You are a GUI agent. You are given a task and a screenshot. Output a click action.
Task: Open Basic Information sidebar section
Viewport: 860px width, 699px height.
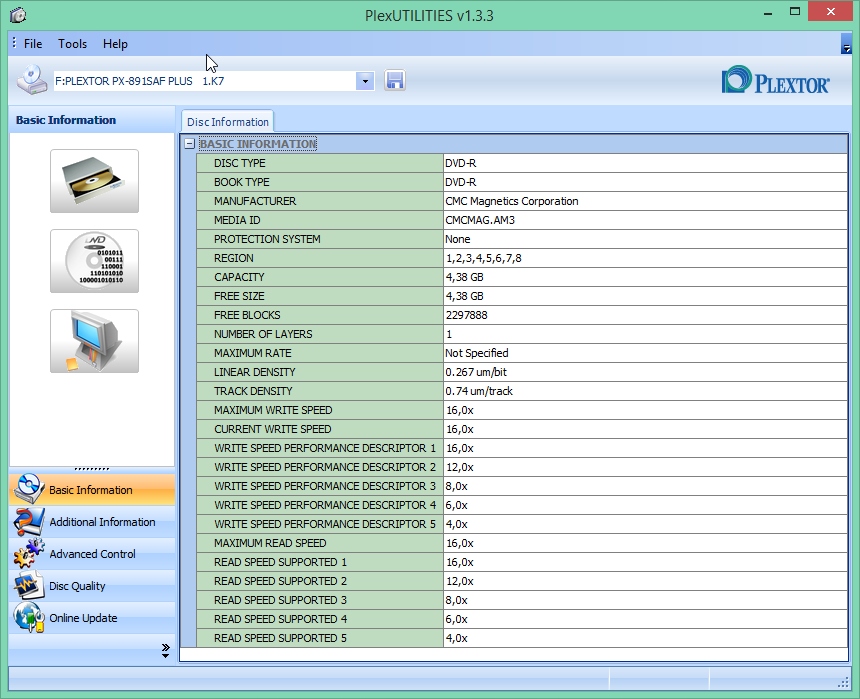click(91, 490)
